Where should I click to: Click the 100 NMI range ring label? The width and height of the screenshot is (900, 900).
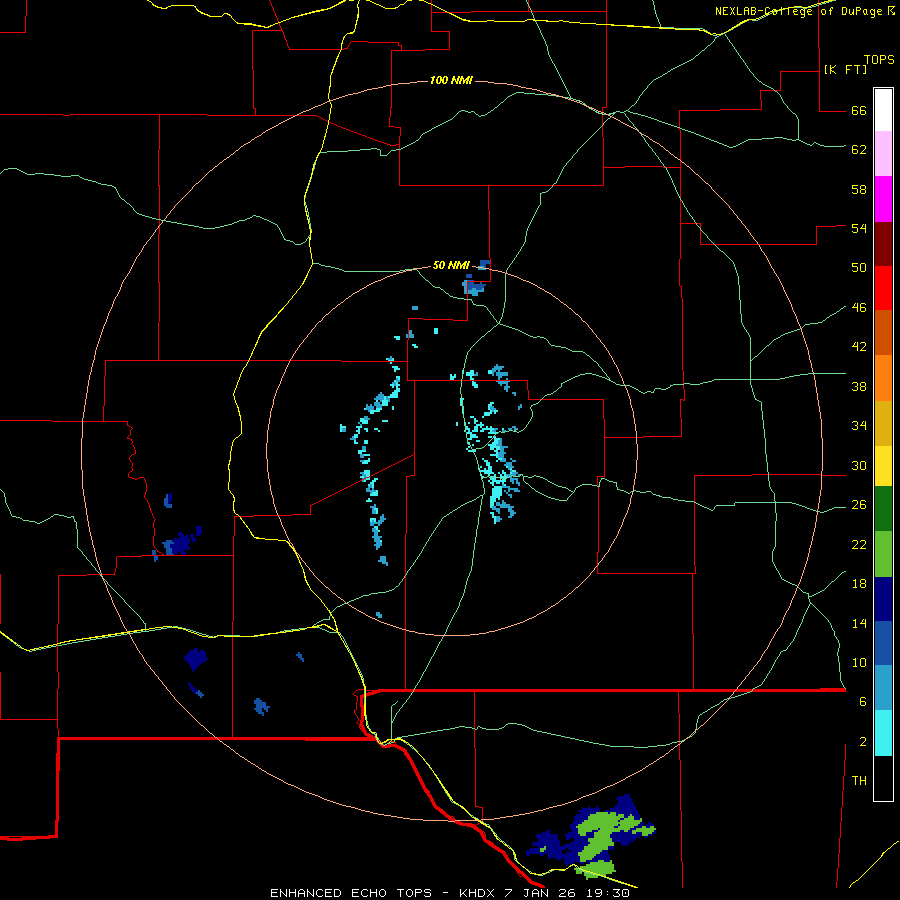pyautogui.click(x=451, y=80)
